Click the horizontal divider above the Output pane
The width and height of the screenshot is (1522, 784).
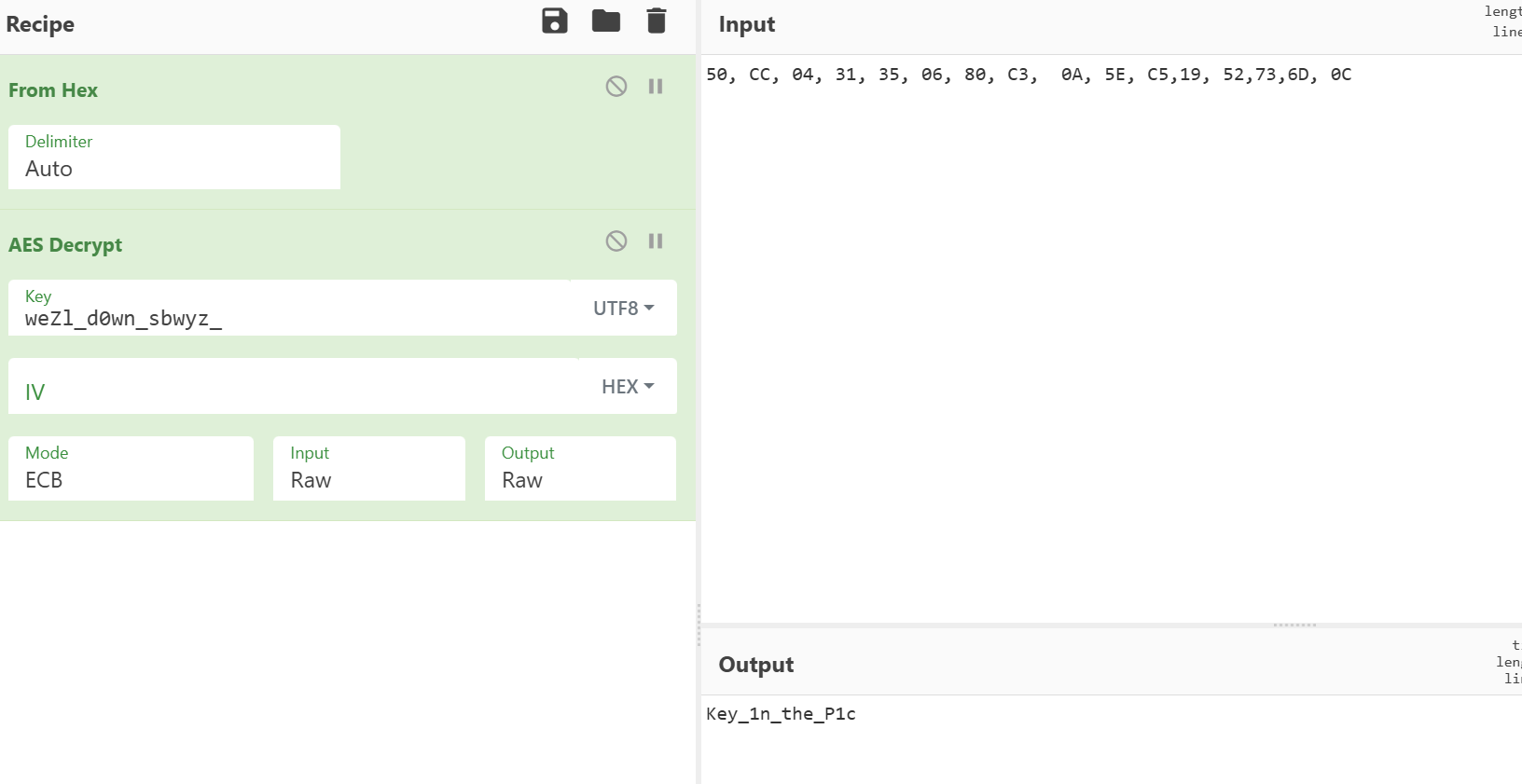pos(1294,625)
